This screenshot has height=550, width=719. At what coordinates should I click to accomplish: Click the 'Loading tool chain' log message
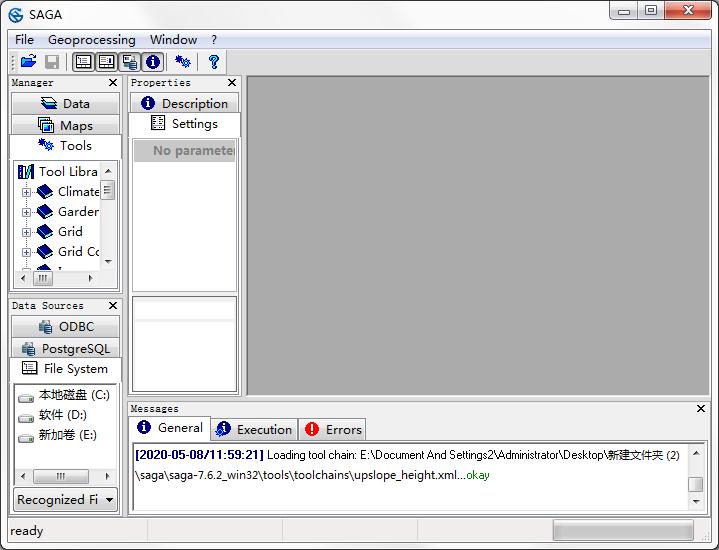407,465
